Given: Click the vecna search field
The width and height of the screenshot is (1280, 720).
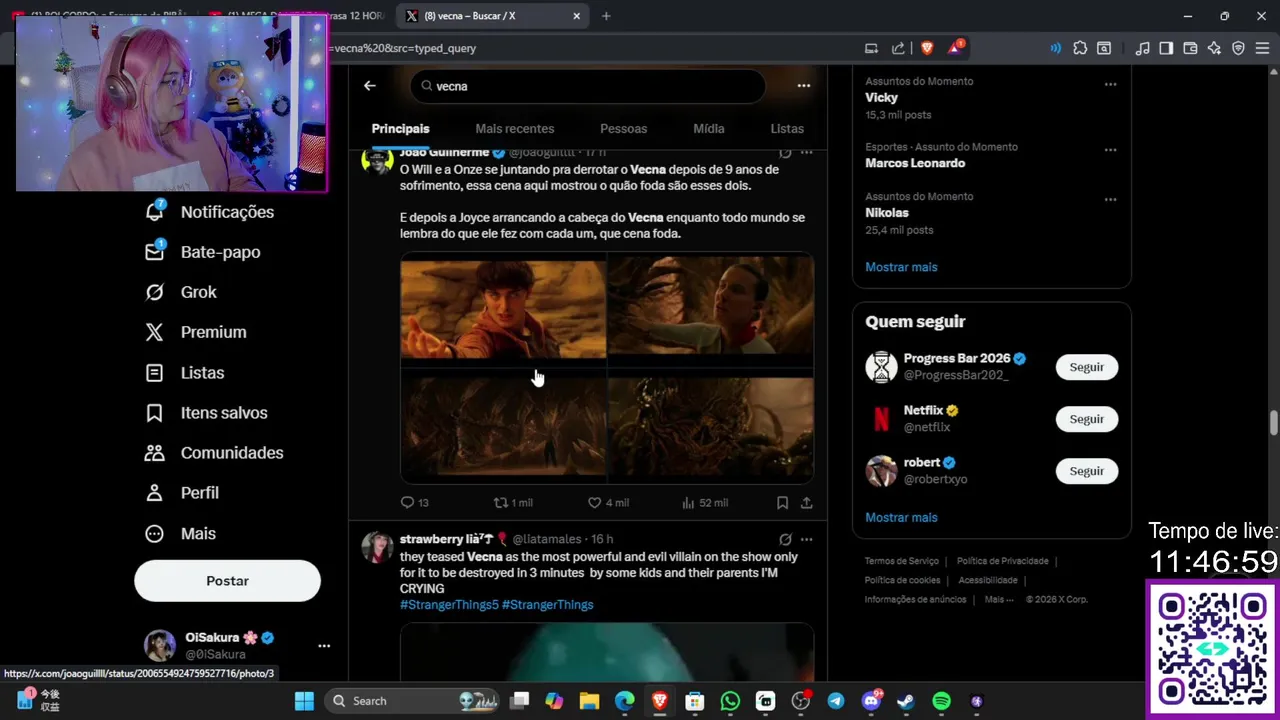Looking at the screenshot, I should pyautogui.click(x=588, y=86).
